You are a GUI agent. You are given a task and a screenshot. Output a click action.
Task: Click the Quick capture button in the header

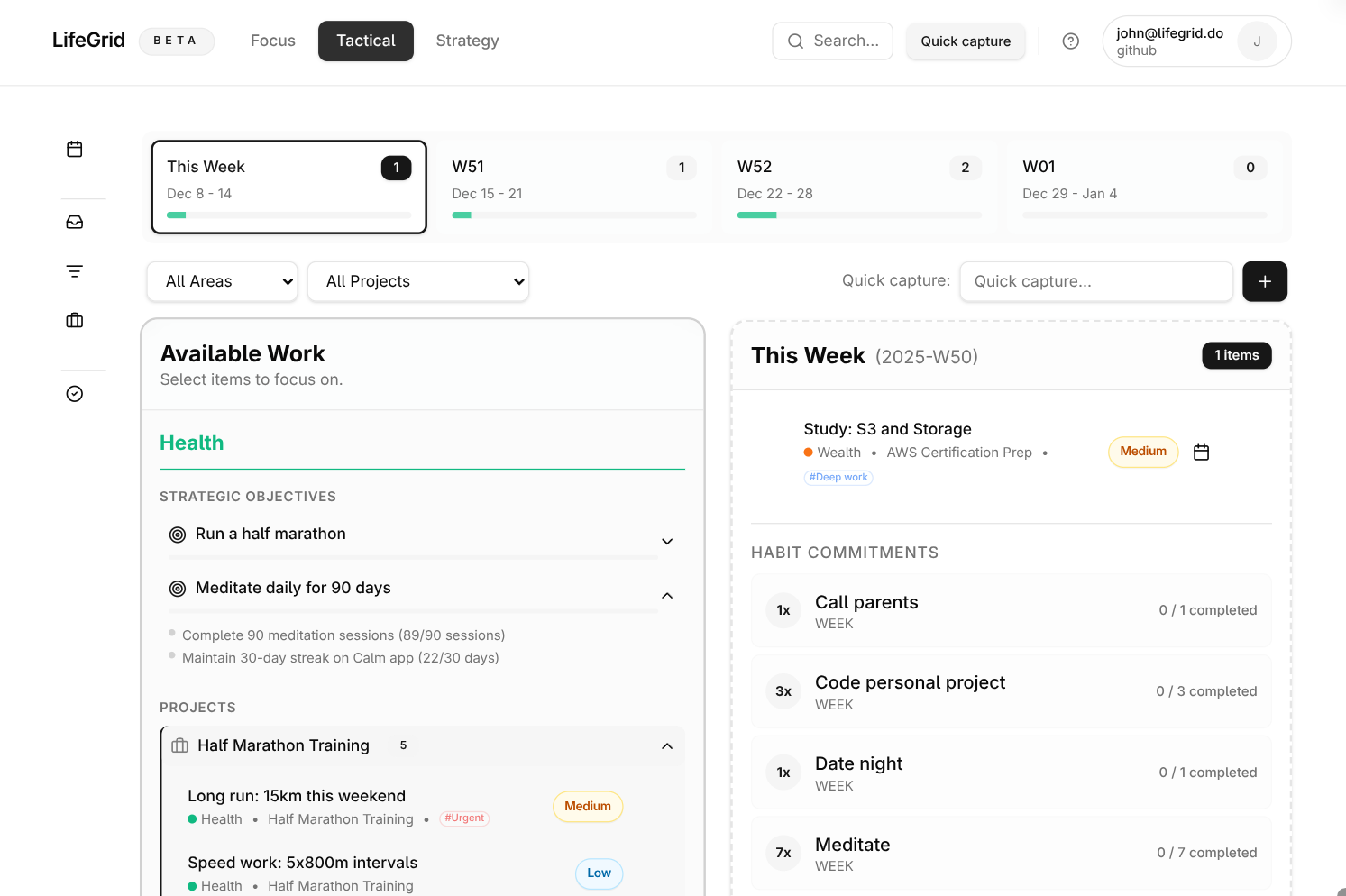(x=966, y=41)
